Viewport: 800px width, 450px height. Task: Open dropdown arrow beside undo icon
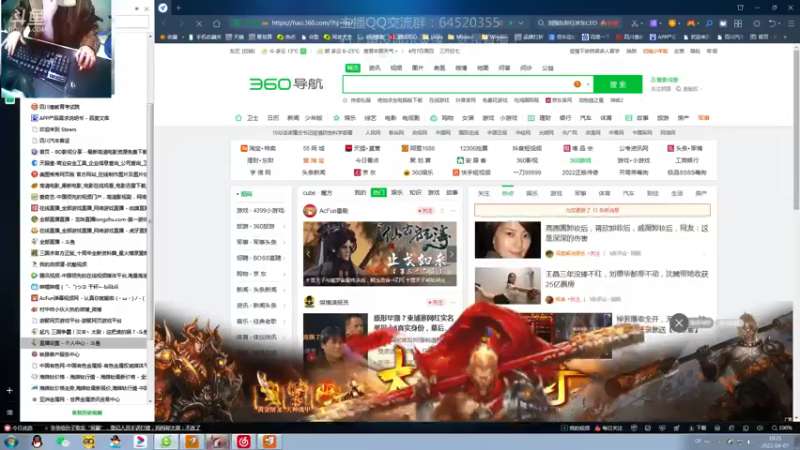tap(780, 23)
